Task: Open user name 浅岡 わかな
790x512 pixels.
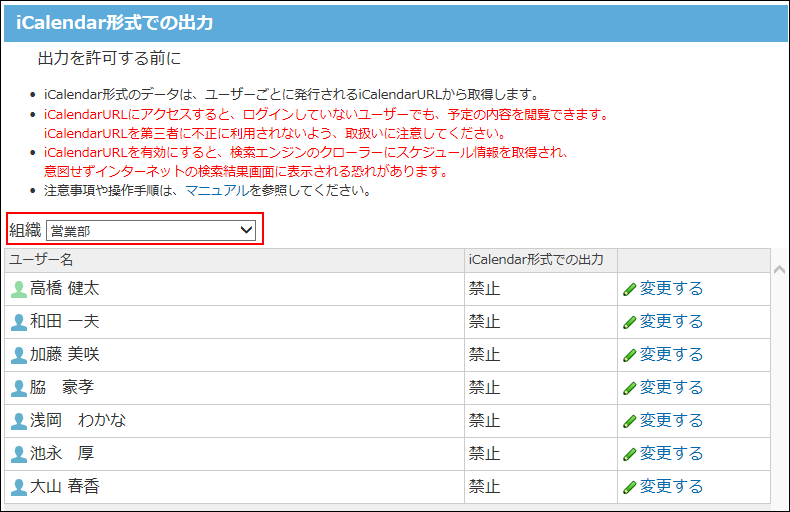Action: pyautogui.click(x=78, y=421)
